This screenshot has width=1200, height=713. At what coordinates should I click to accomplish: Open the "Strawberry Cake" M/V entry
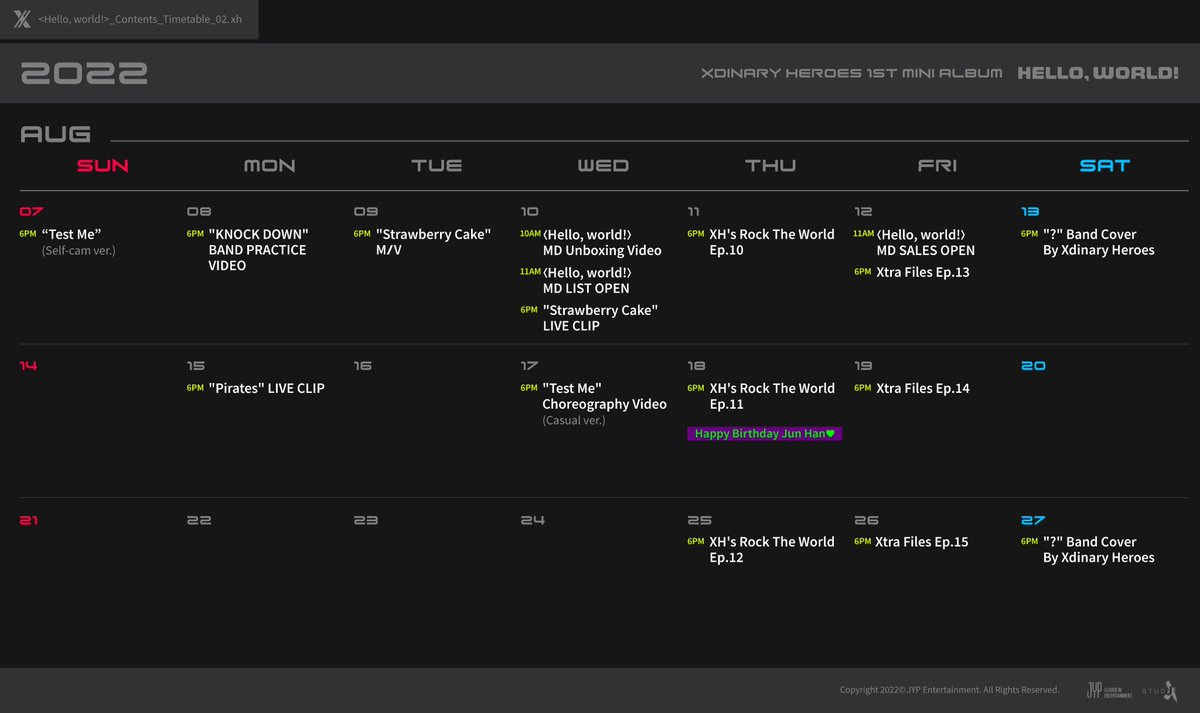pos(423,242)
